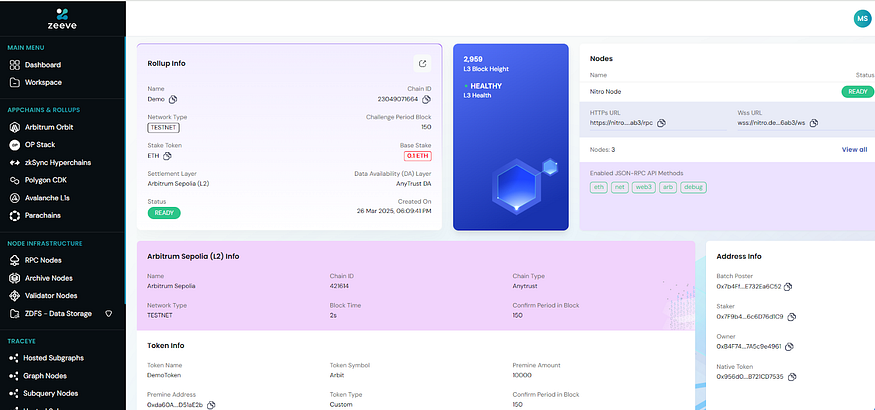875x410 pixels.
Task: Click the Created On date value
Action: pos(394,211)
